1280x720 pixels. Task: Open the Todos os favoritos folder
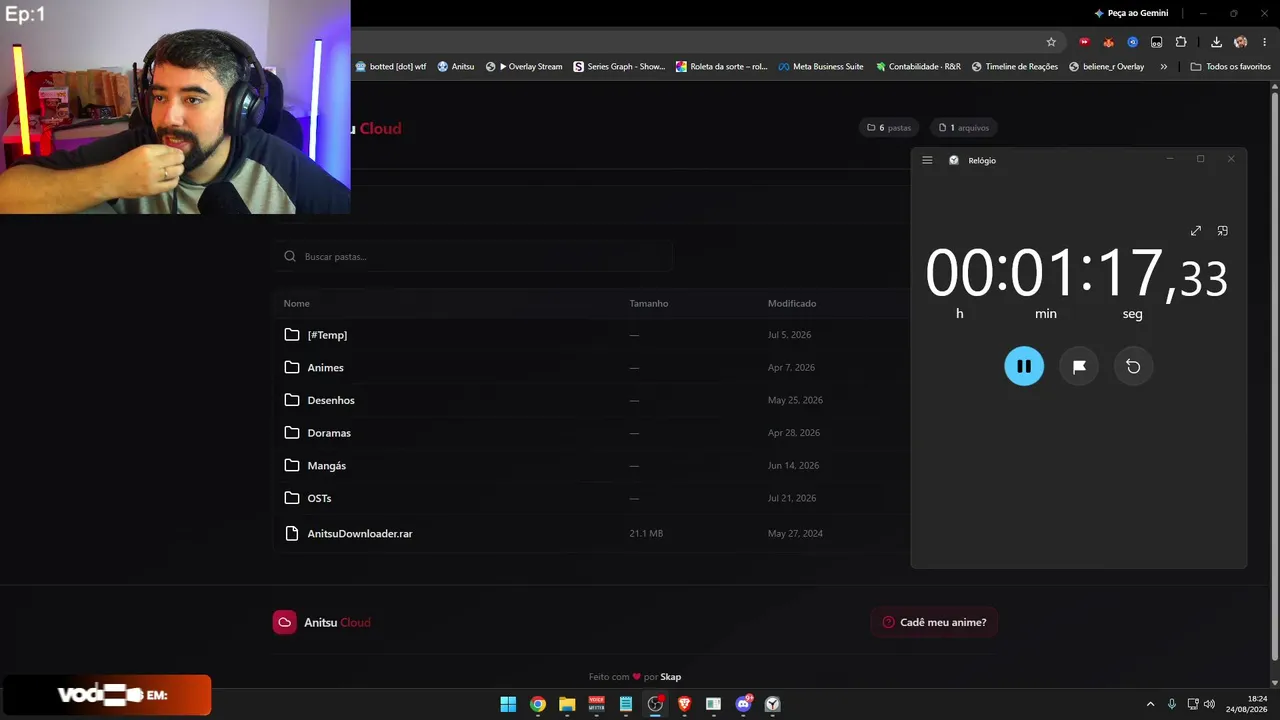1230,67
